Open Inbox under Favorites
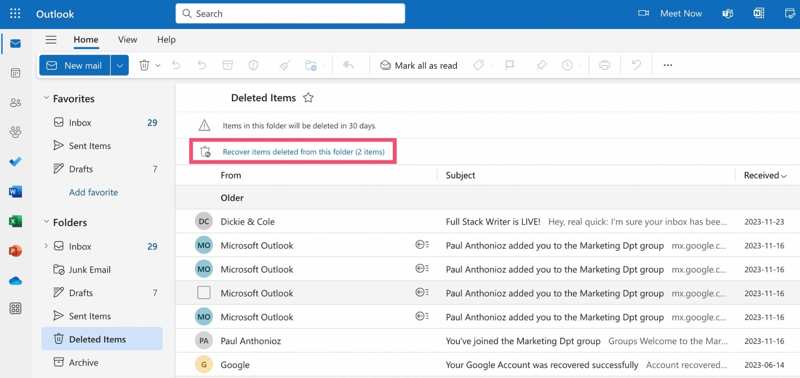 point(102,122)
